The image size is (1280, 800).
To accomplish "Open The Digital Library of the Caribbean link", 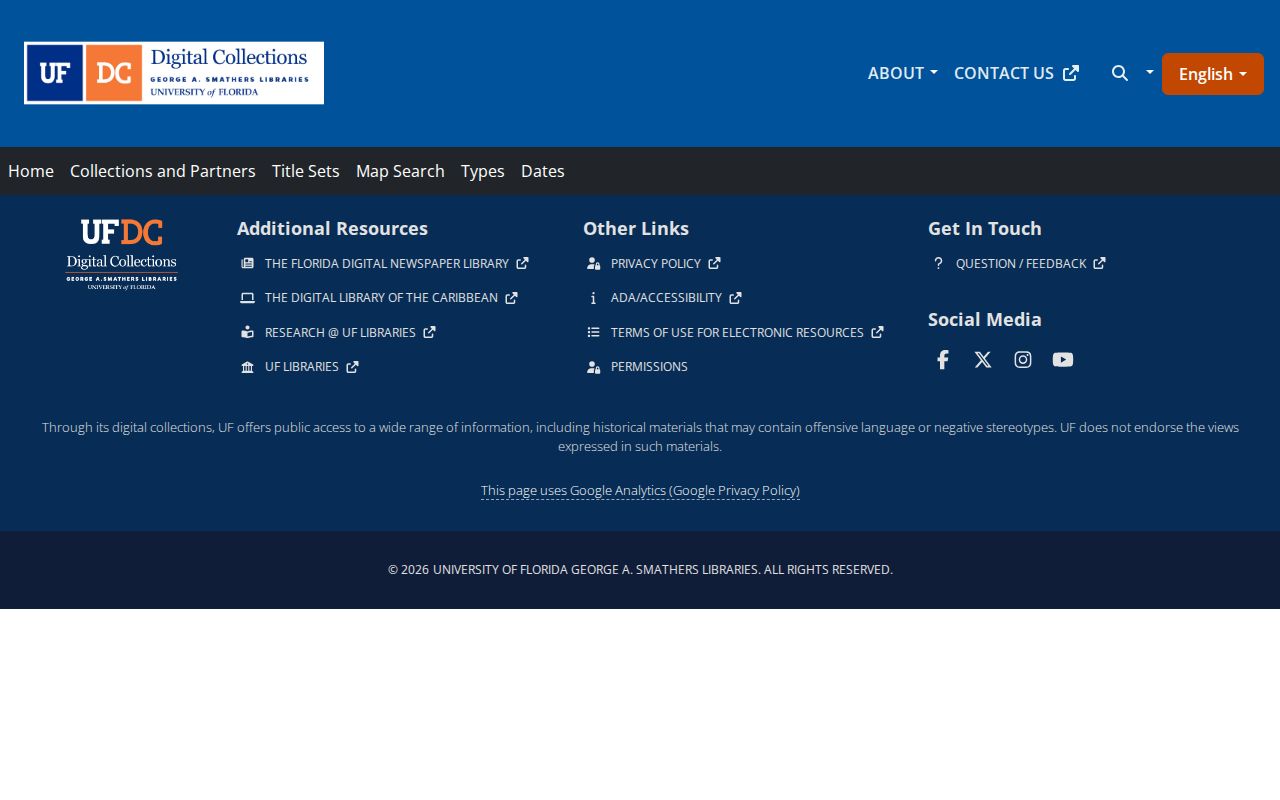I will (x=391, y=298).
